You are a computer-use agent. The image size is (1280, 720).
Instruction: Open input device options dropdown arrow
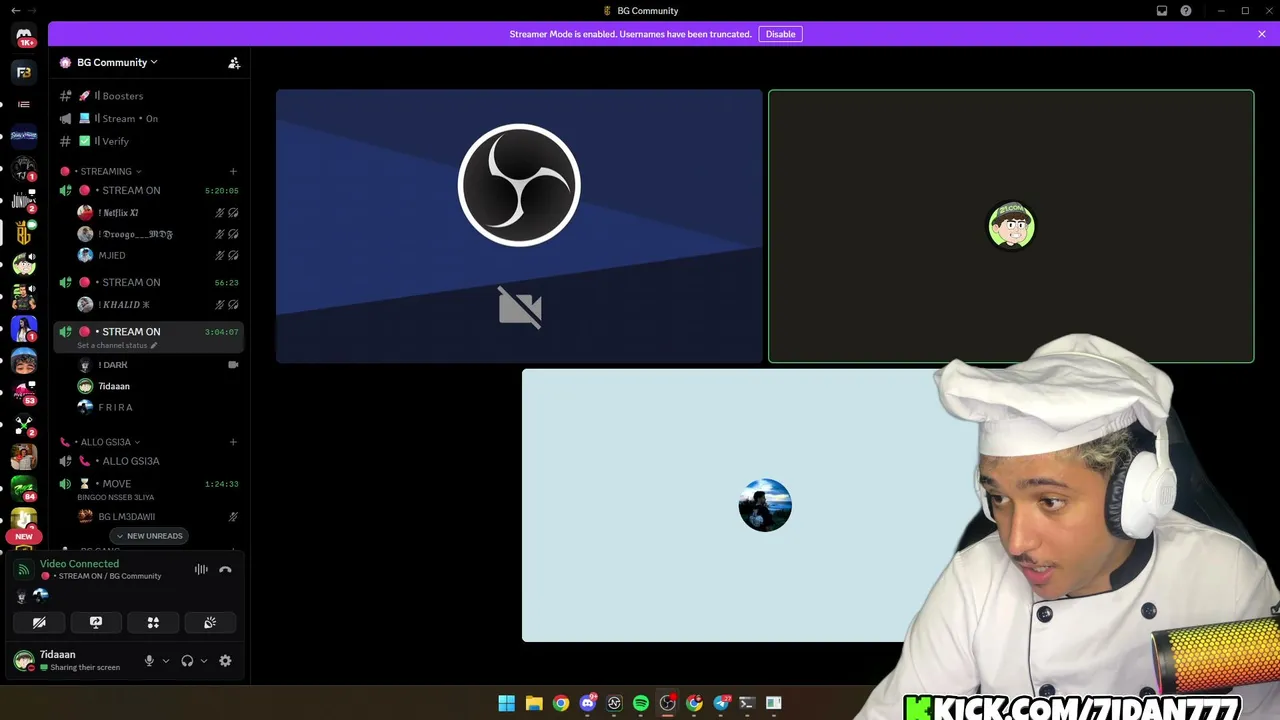(166, 660)
